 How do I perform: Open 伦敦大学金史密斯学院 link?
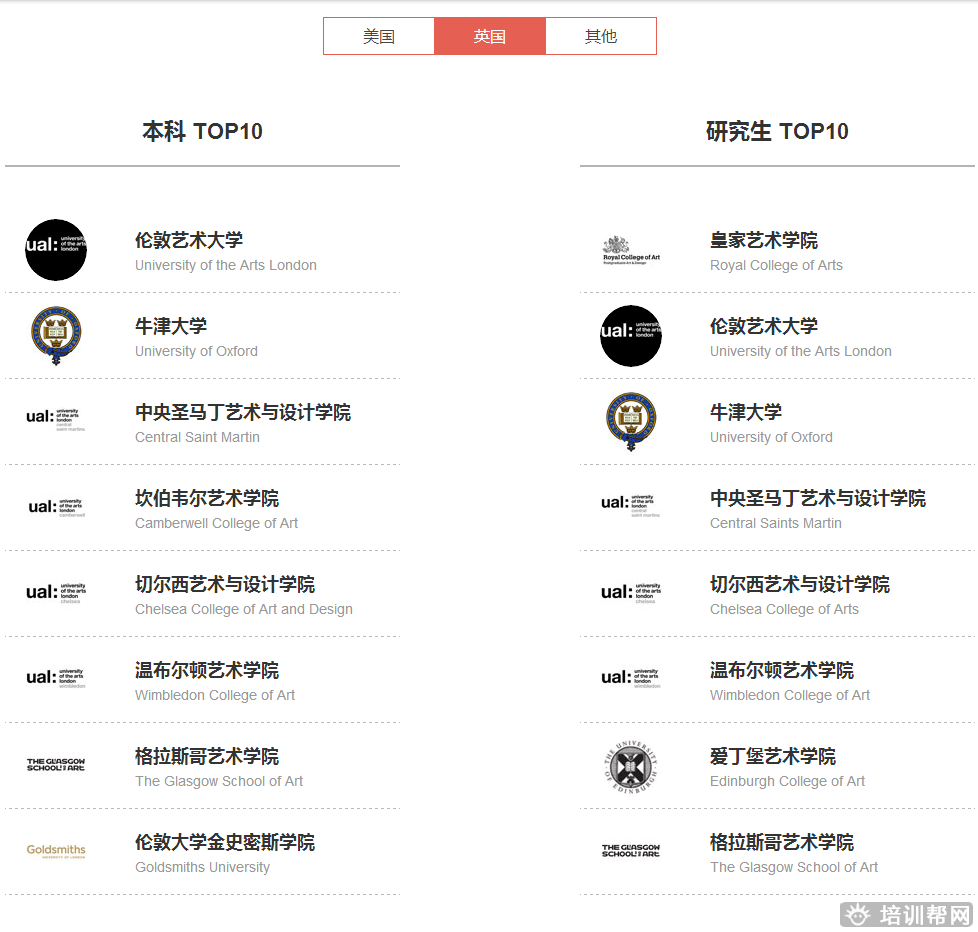point(225,842)
